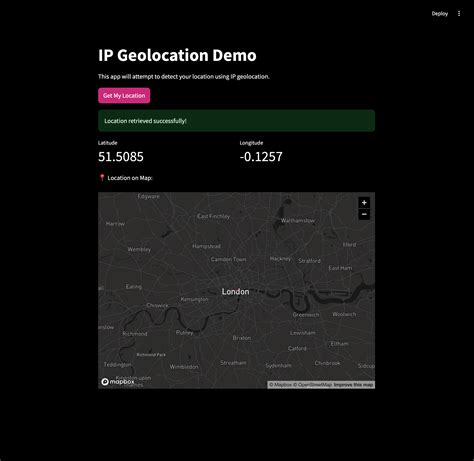Click the Teddington map label
Screen dimensions: 474x461
pos(117,365)
